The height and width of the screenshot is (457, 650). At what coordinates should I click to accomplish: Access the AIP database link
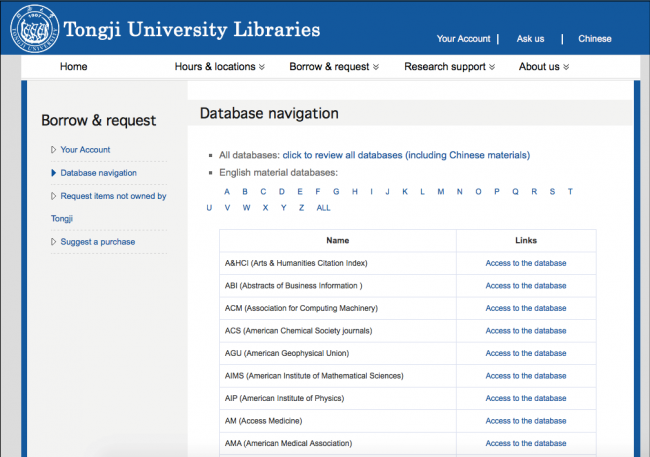(526, 398)
